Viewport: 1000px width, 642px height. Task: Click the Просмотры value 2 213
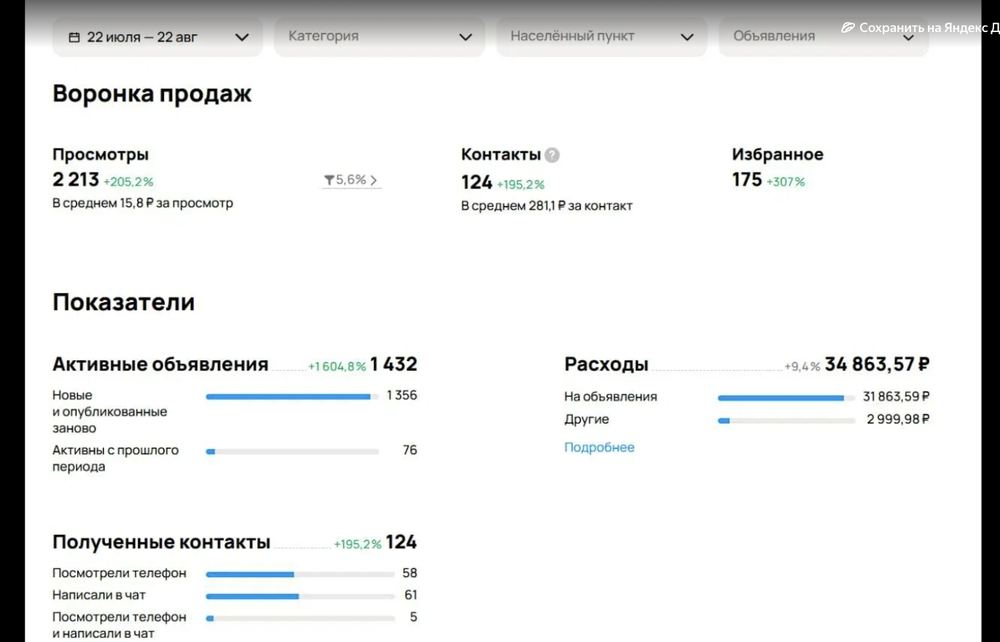[x=75, y=180]
